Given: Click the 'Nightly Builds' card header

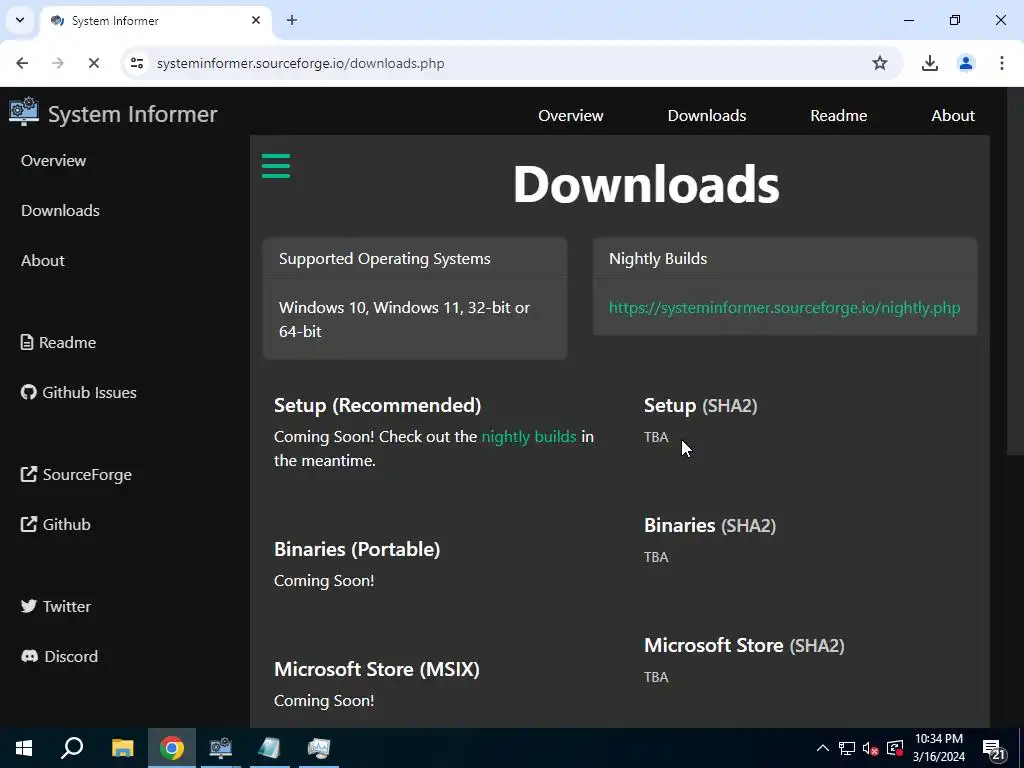Looking at the screenshot, I should point(658,259).
